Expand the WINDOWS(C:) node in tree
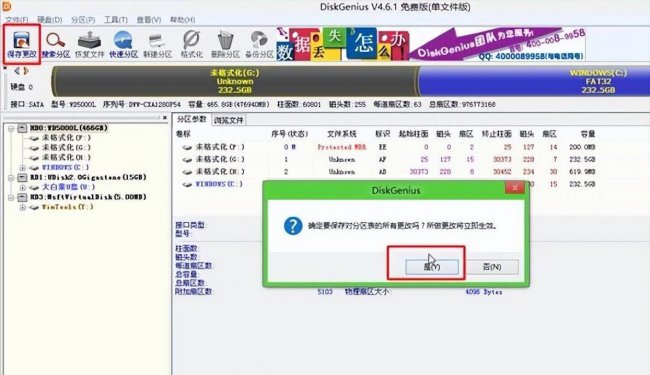The width and height of the screenshot is (650, 375). point(22,168)
